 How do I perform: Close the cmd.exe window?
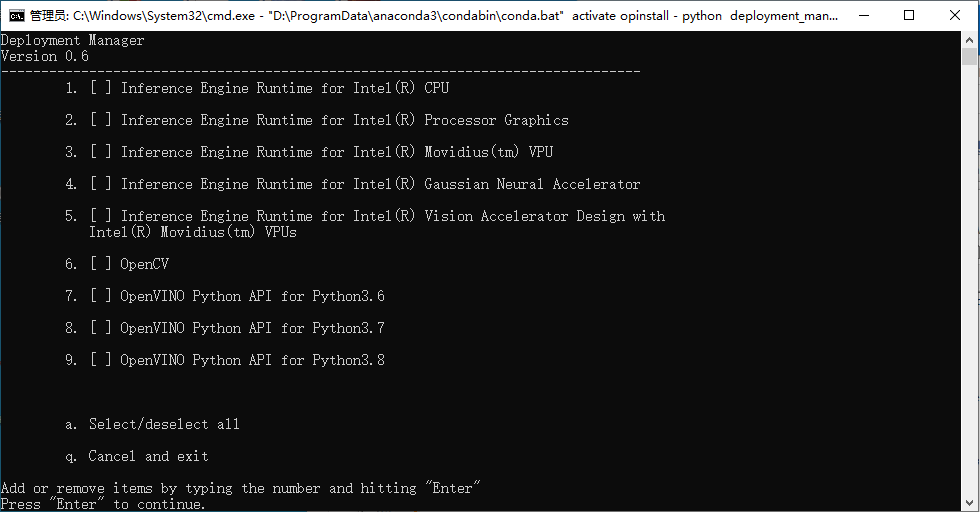click(955, 16)
